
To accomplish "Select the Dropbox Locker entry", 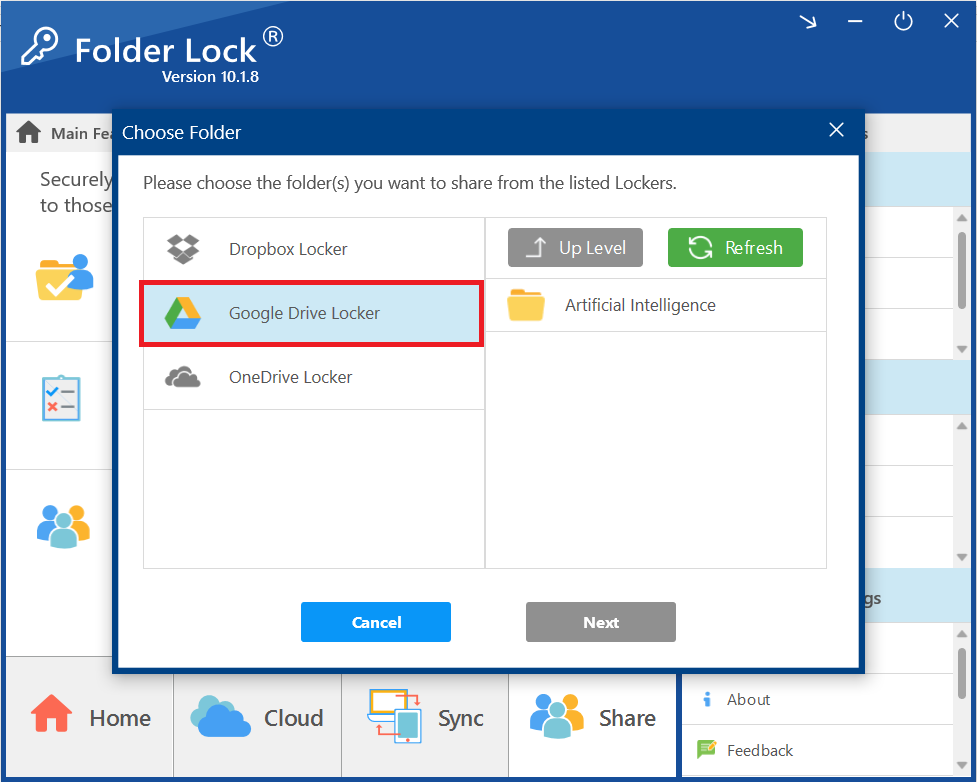I will coord(313,249).
